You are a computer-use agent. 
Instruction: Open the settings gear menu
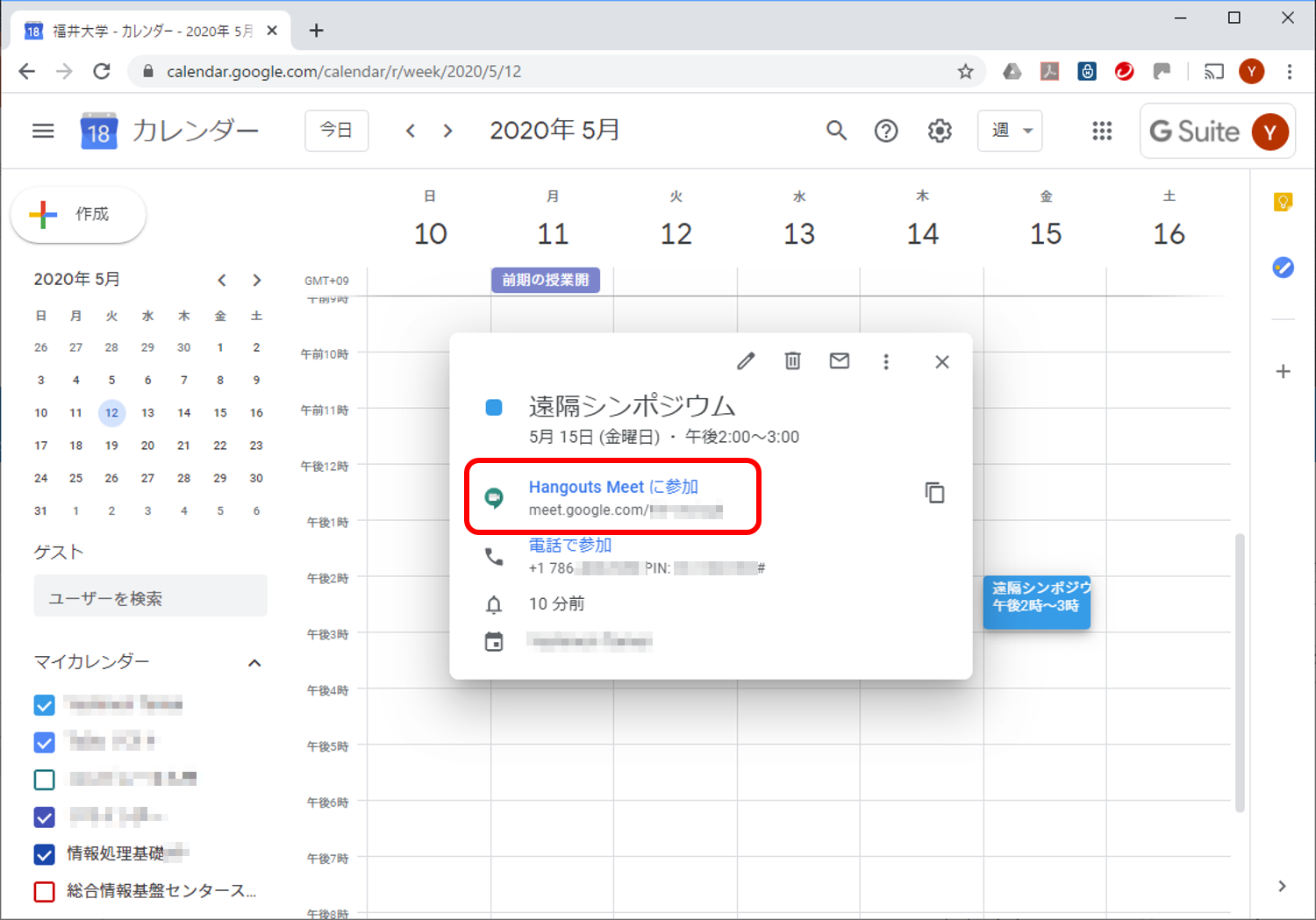click(x=940, y=131)
